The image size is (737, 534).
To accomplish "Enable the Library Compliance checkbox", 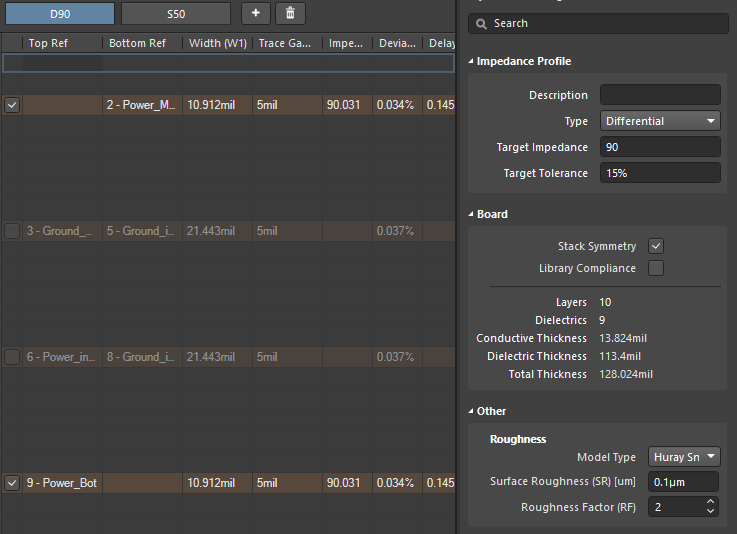I will click(x=656, y=268).
